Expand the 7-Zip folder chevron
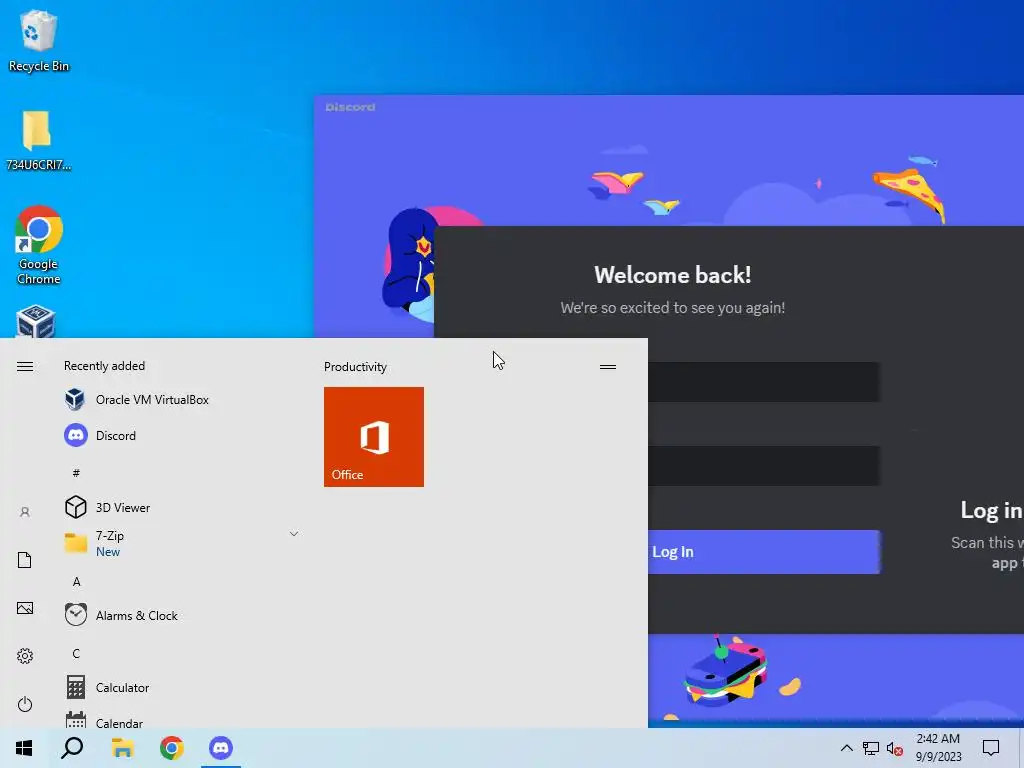 point(294,534)
